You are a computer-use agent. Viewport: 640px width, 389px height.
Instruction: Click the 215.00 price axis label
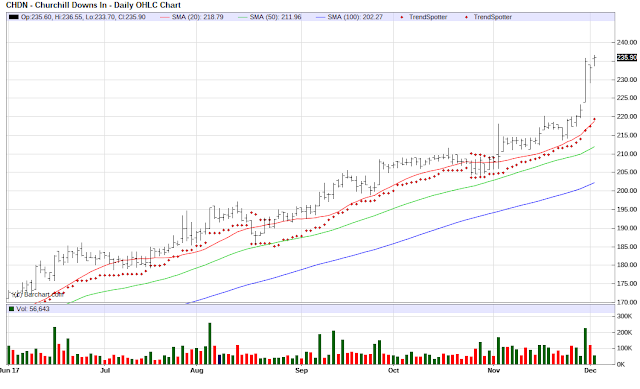[x=627, y=135]
